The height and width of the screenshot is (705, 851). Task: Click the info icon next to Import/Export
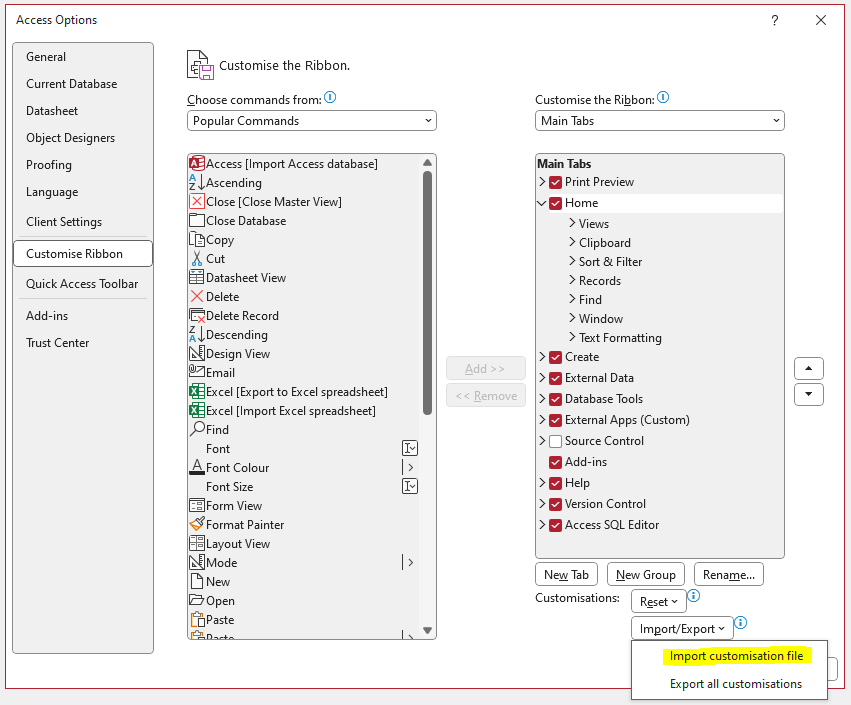740,623
